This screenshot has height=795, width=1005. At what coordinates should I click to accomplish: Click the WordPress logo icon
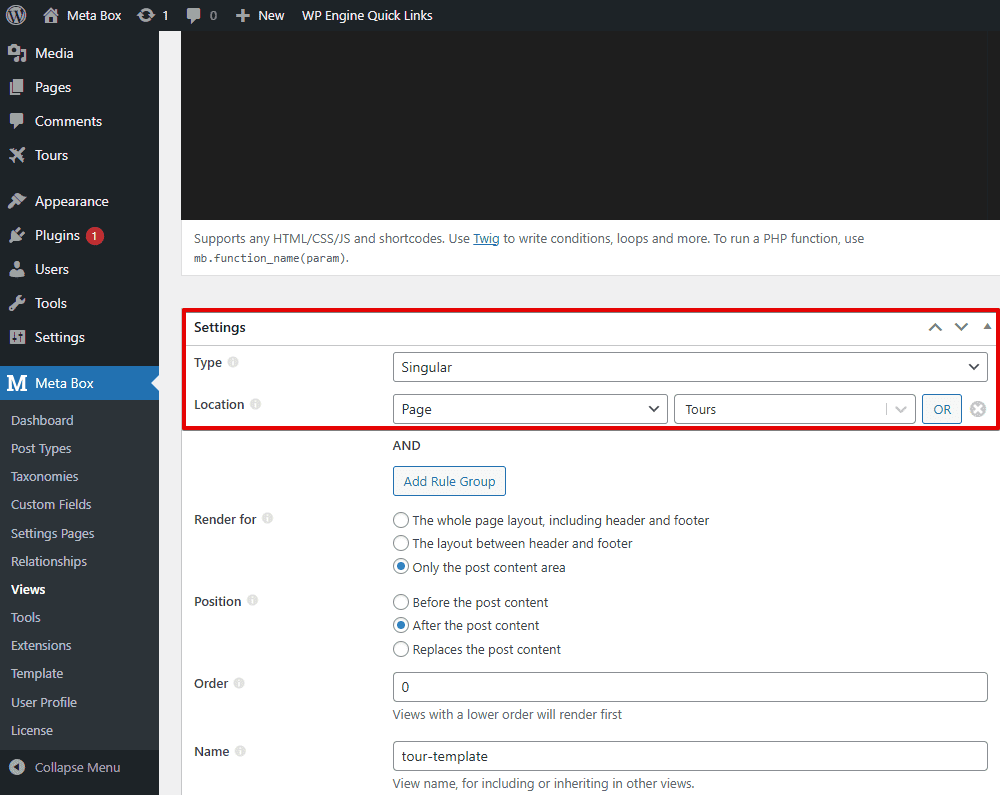(16, 15)
